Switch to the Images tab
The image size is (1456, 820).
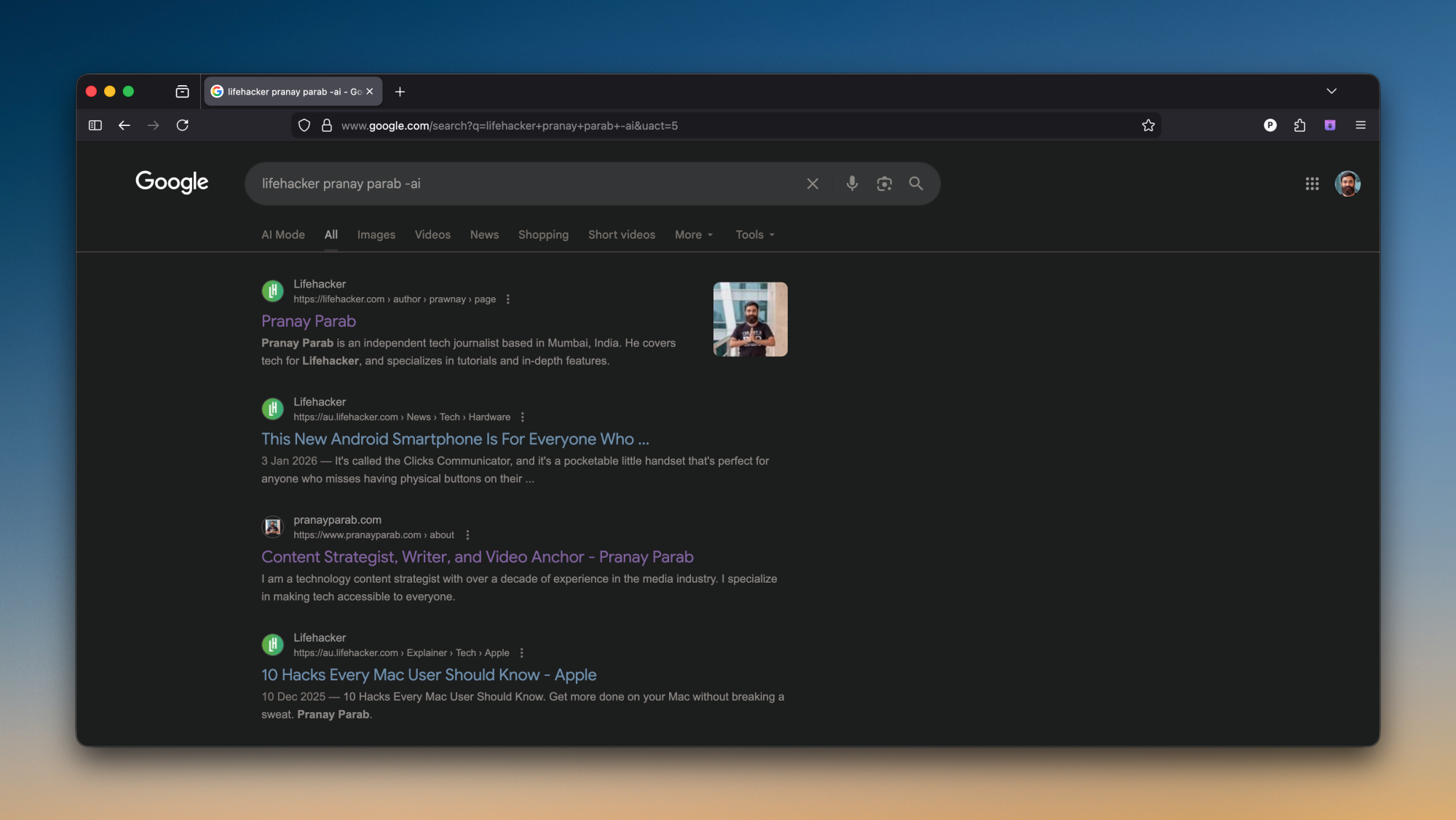click(376, 234)
